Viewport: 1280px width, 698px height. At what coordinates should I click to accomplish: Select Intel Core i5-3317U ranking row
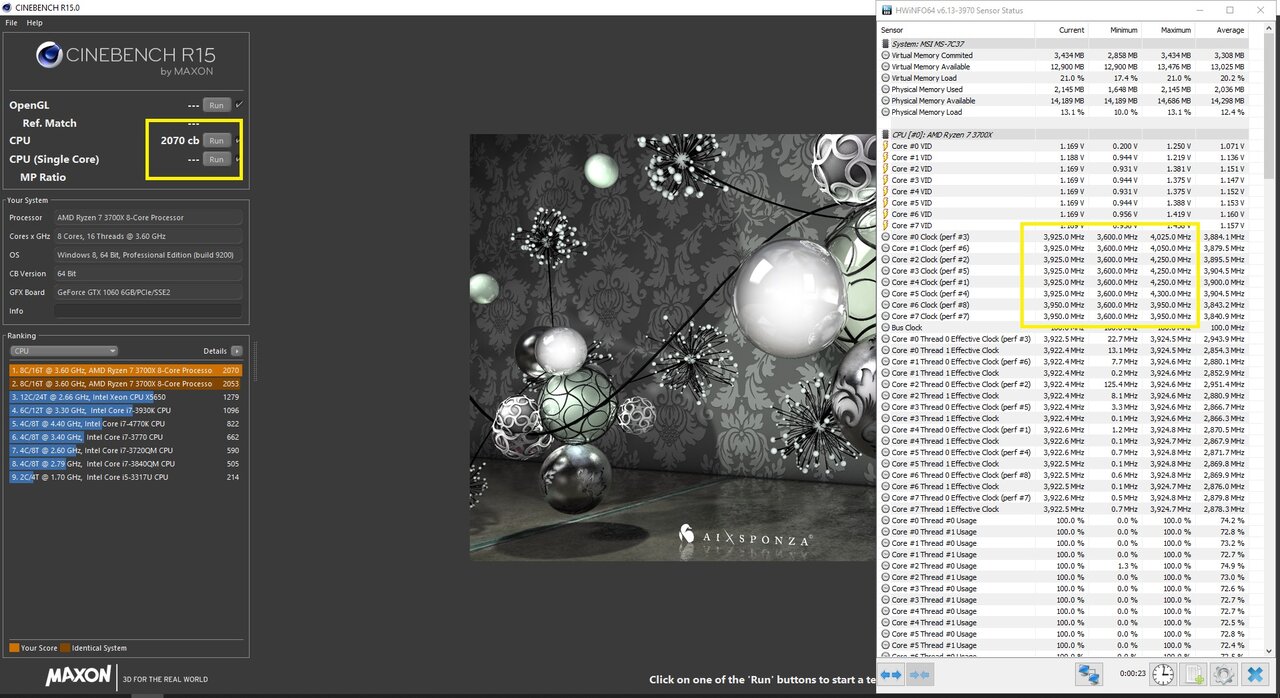[x=125, y=477]
